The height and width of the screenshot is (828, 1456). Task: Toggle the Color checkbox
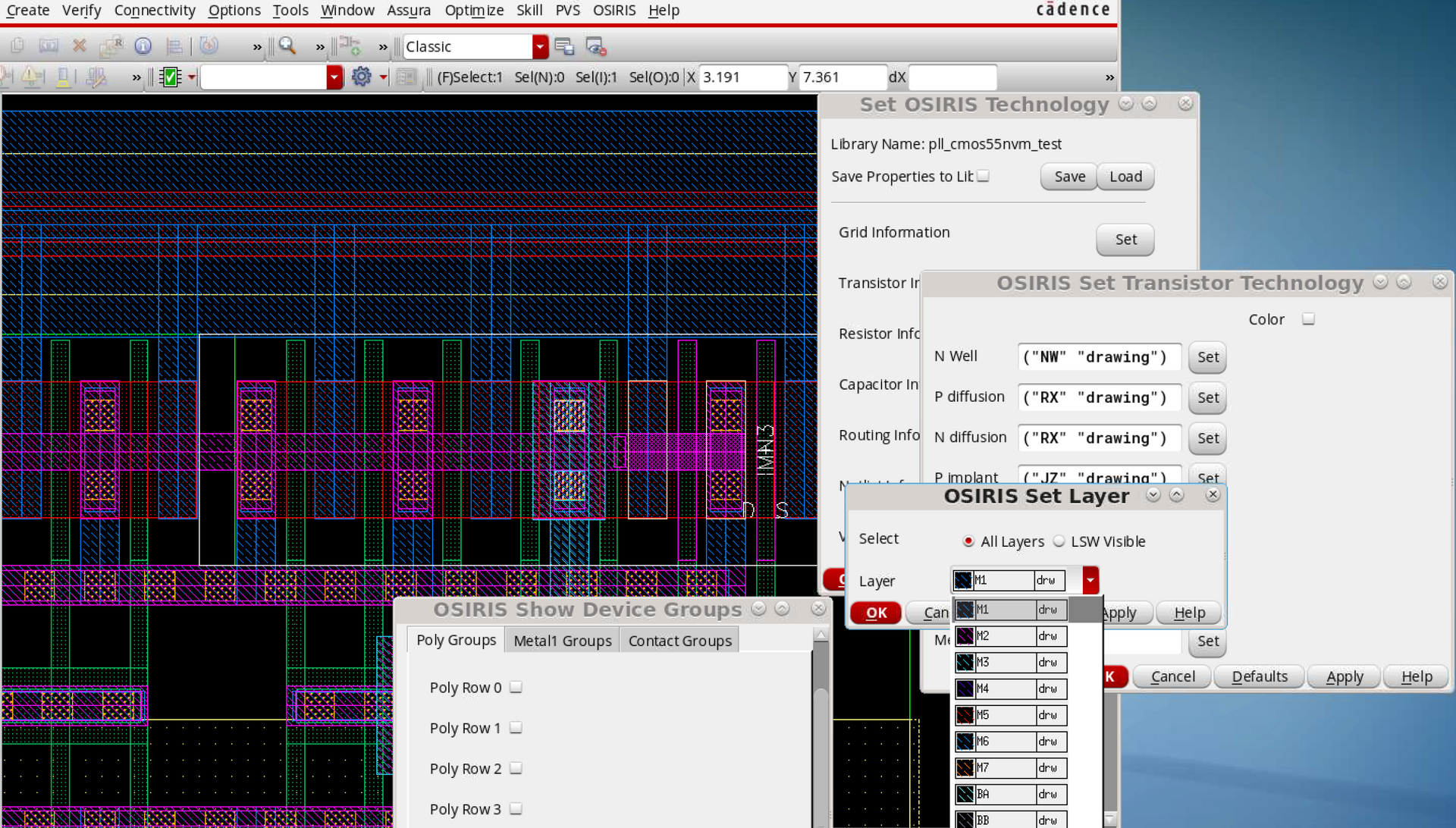click(1308, 319)
